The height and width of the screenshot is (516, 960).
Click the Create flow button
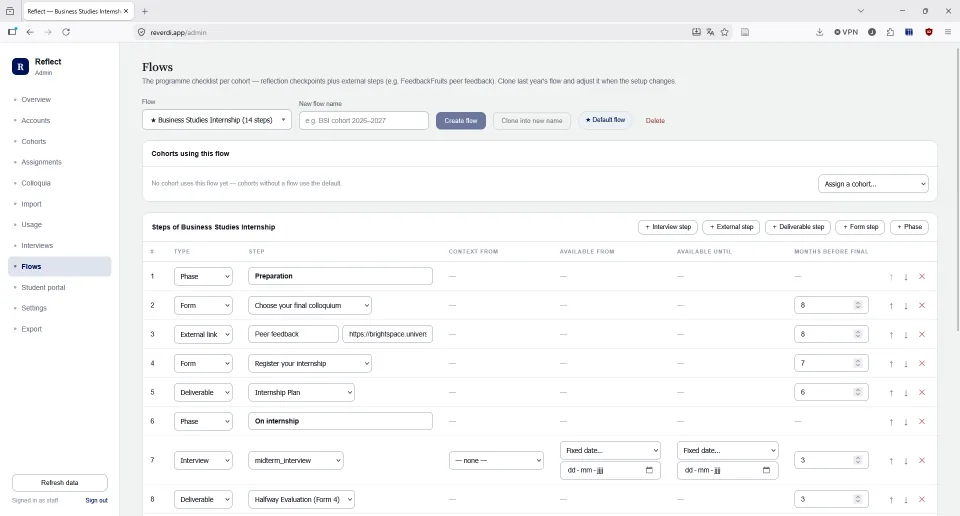[461, 121]
